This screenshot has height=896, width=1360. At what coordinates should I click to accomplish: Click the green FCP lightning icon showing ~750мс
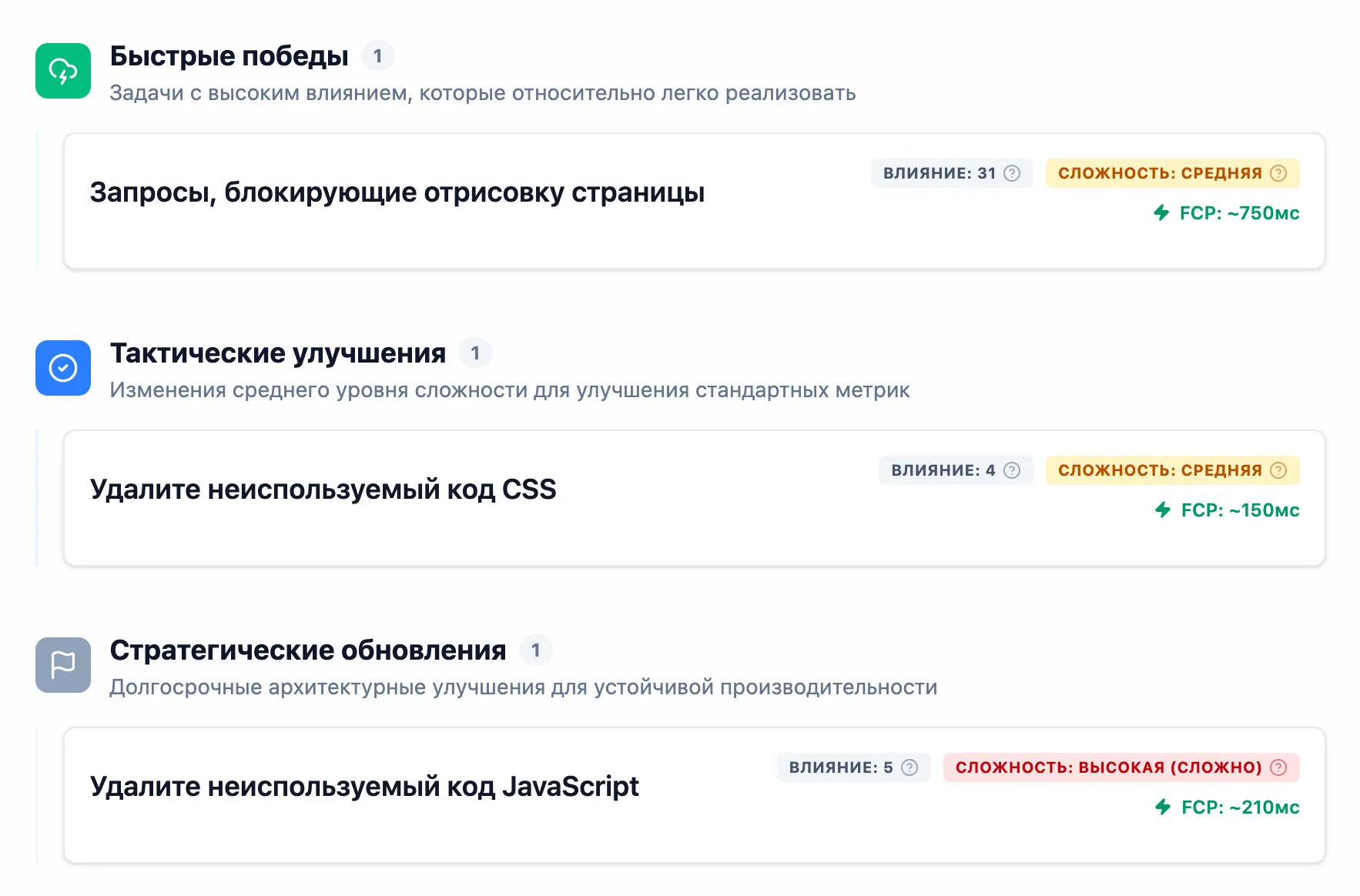tap(1163, 213)
